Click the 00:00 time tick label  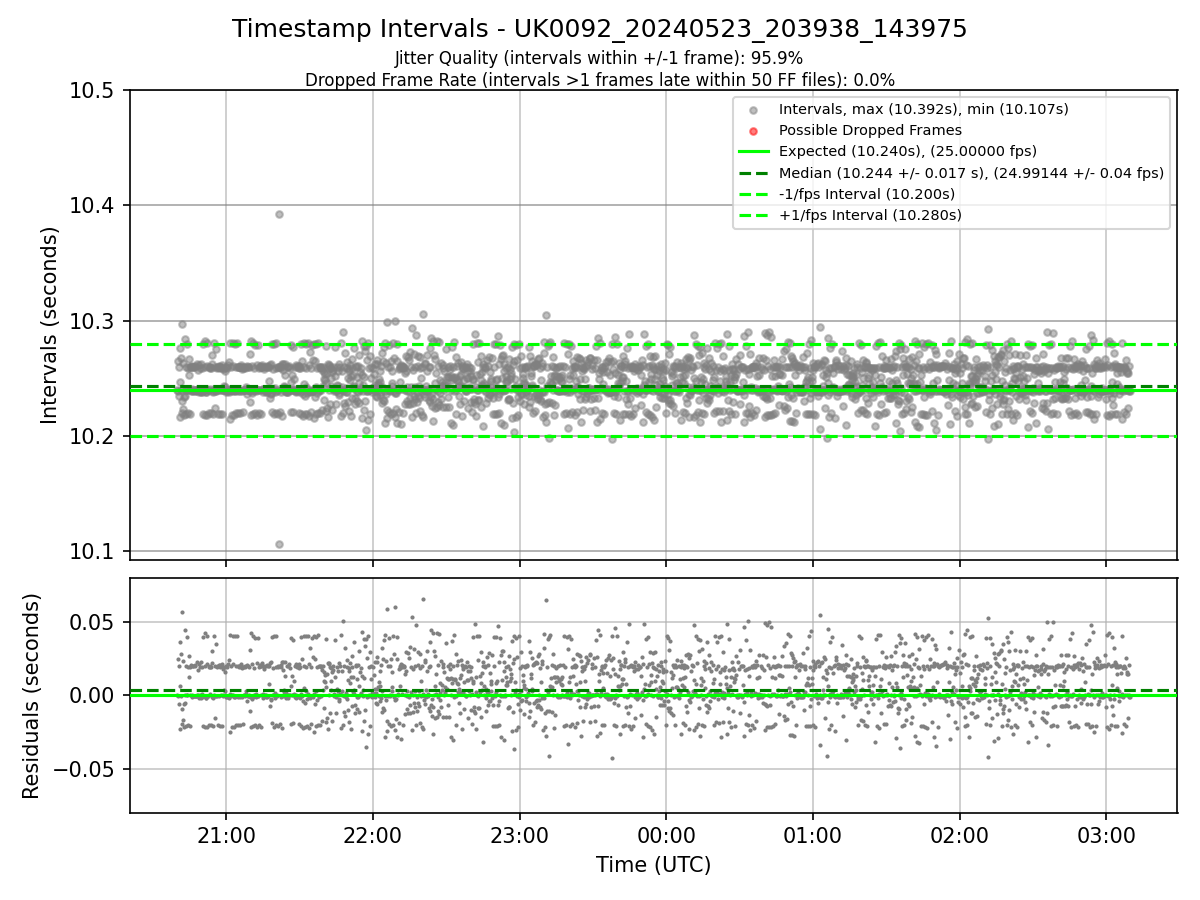click(x=666, y=835)
